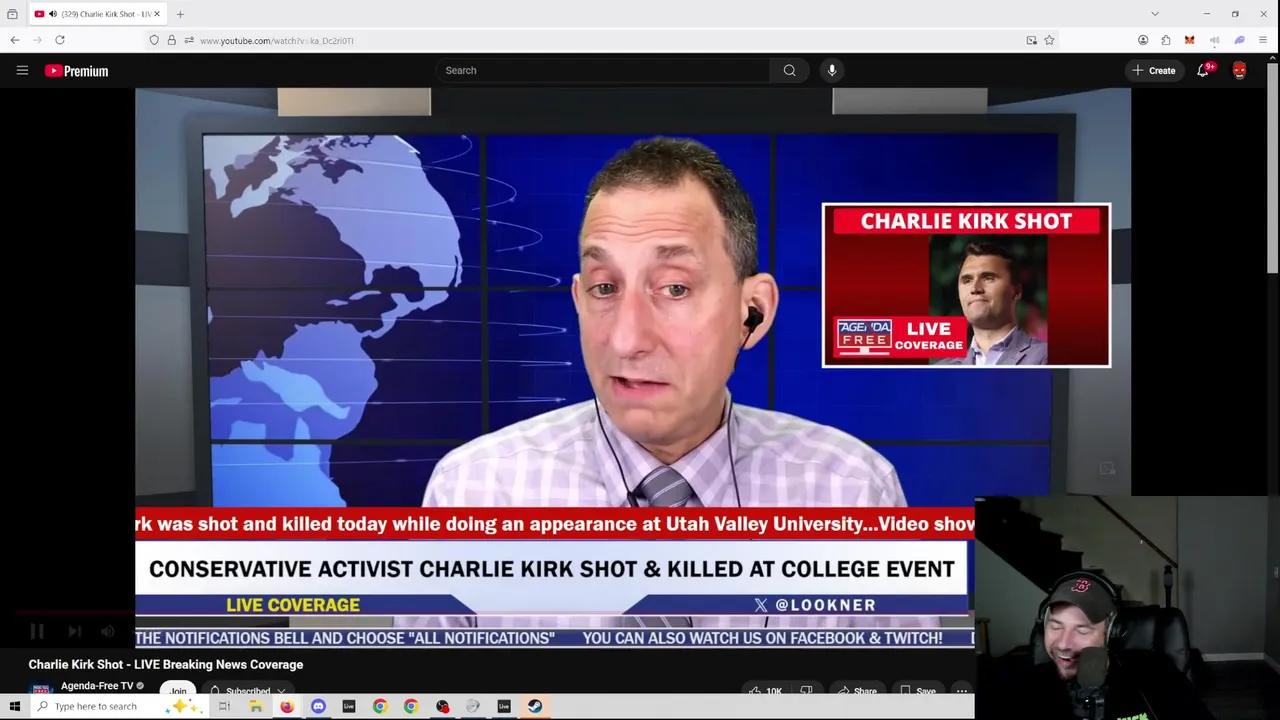Go forward in the browser
The height and width of the screenshot is (720, 1280).
[x=37, y=40]
